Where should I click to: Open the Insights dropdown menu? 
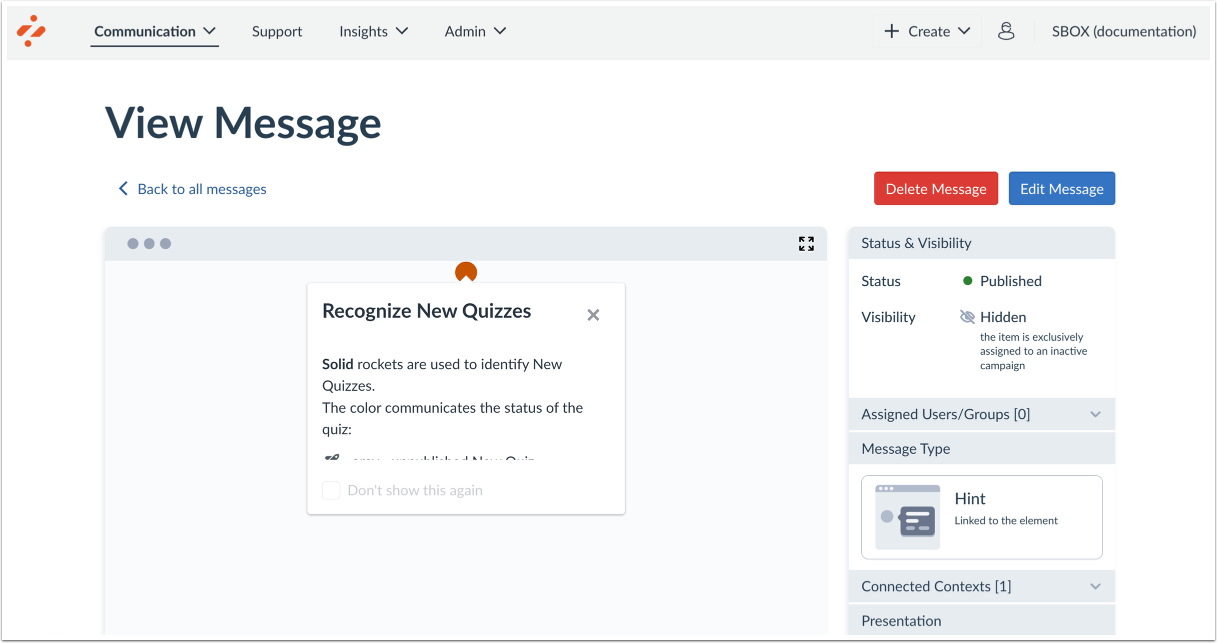pyautogui.click(x=374, y=31)
